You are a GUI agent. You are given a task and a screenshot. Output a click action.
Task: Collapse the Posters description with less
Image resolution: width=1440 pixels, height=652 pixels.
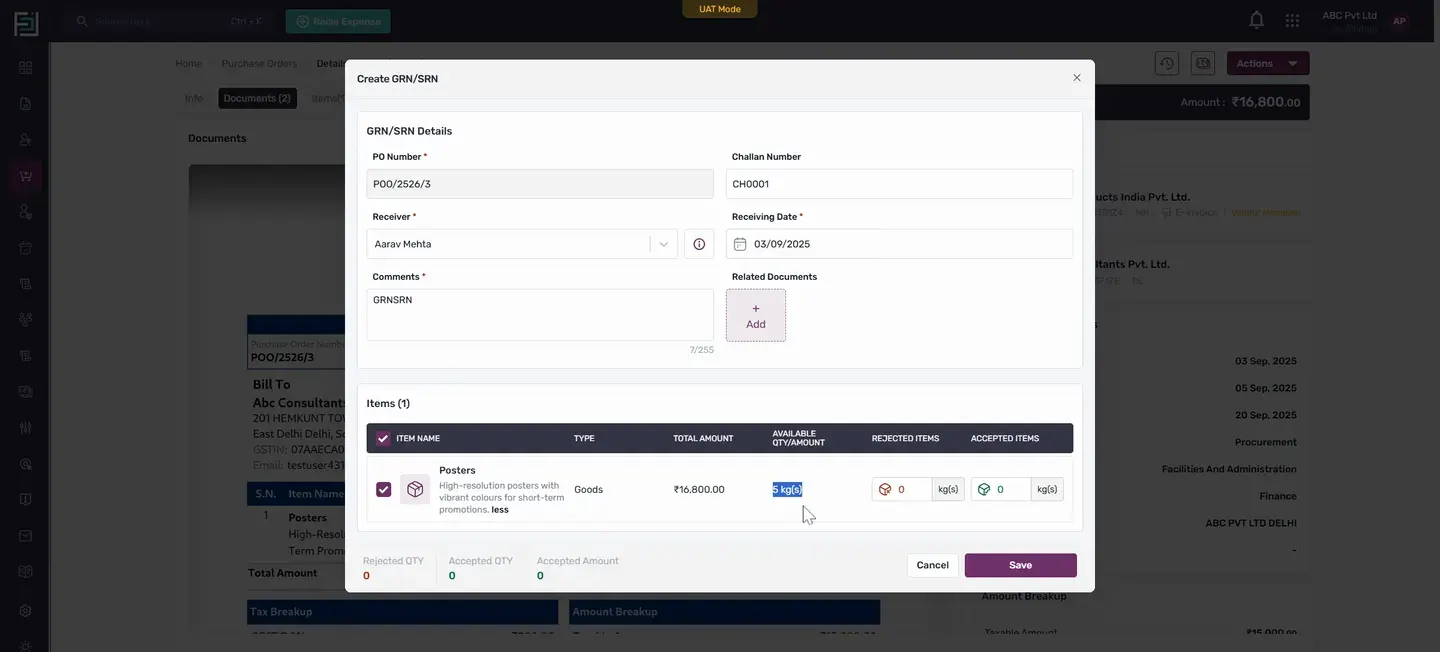point(500,510)
